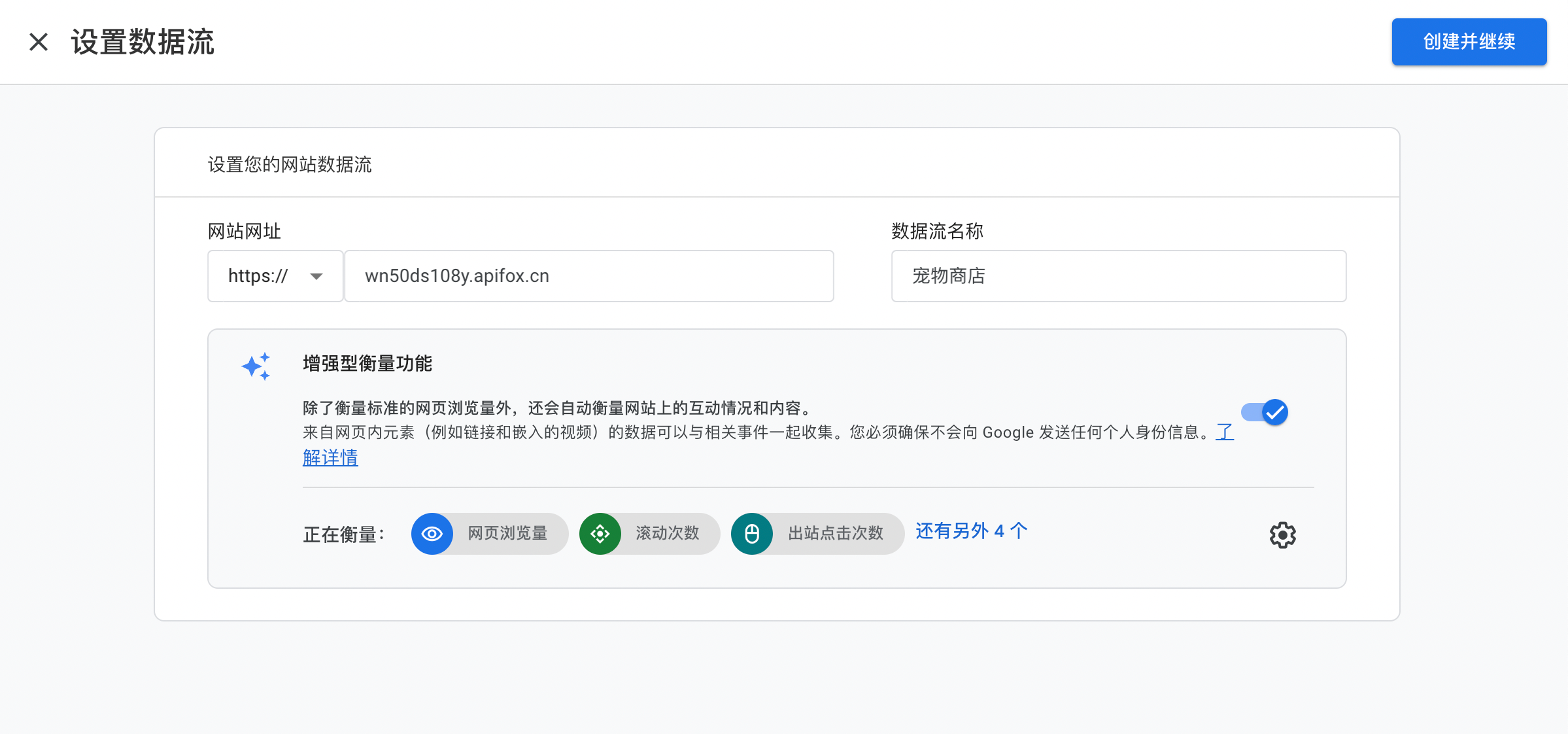Image resolution: width=1568 pixels, height=734 pixels.
Task: Open enhanced measurement settings via gear icon
Action: click(x=1283, y=535)
